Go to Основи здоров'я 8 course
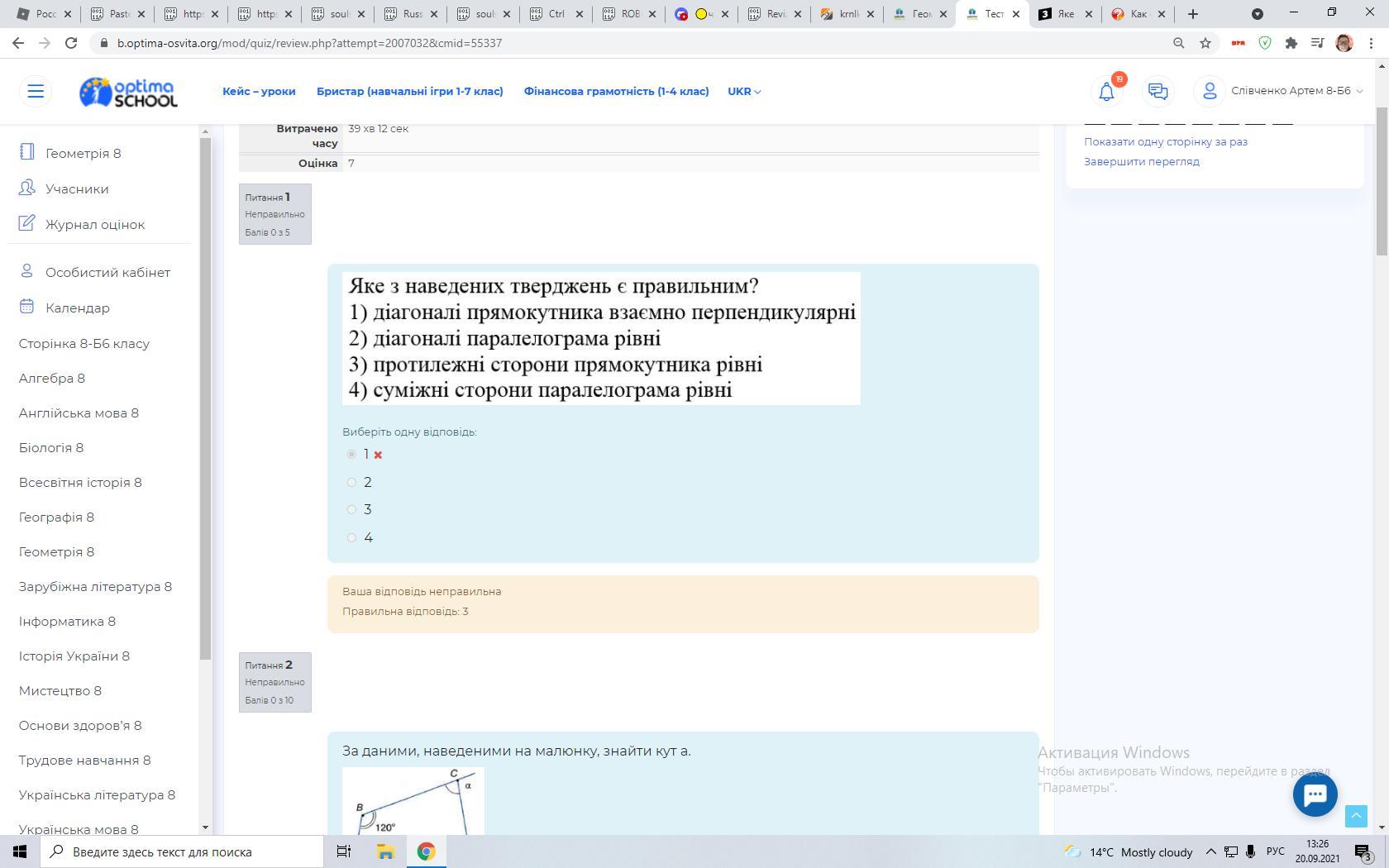The image size is (1389, 868). (x=80, y=726)
